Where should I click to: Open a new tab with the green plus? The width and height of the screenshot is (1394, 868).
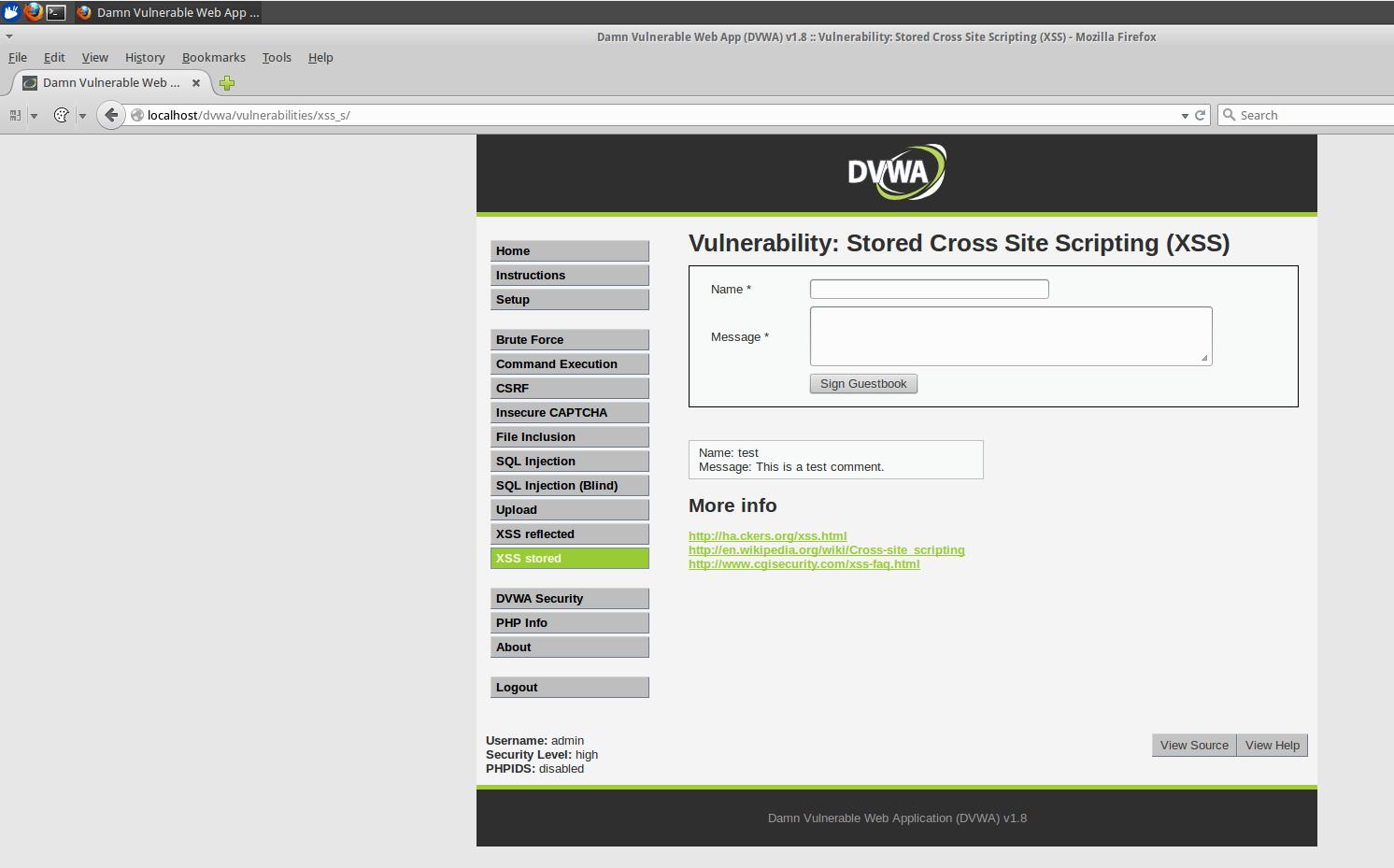(x=226, y=83)
